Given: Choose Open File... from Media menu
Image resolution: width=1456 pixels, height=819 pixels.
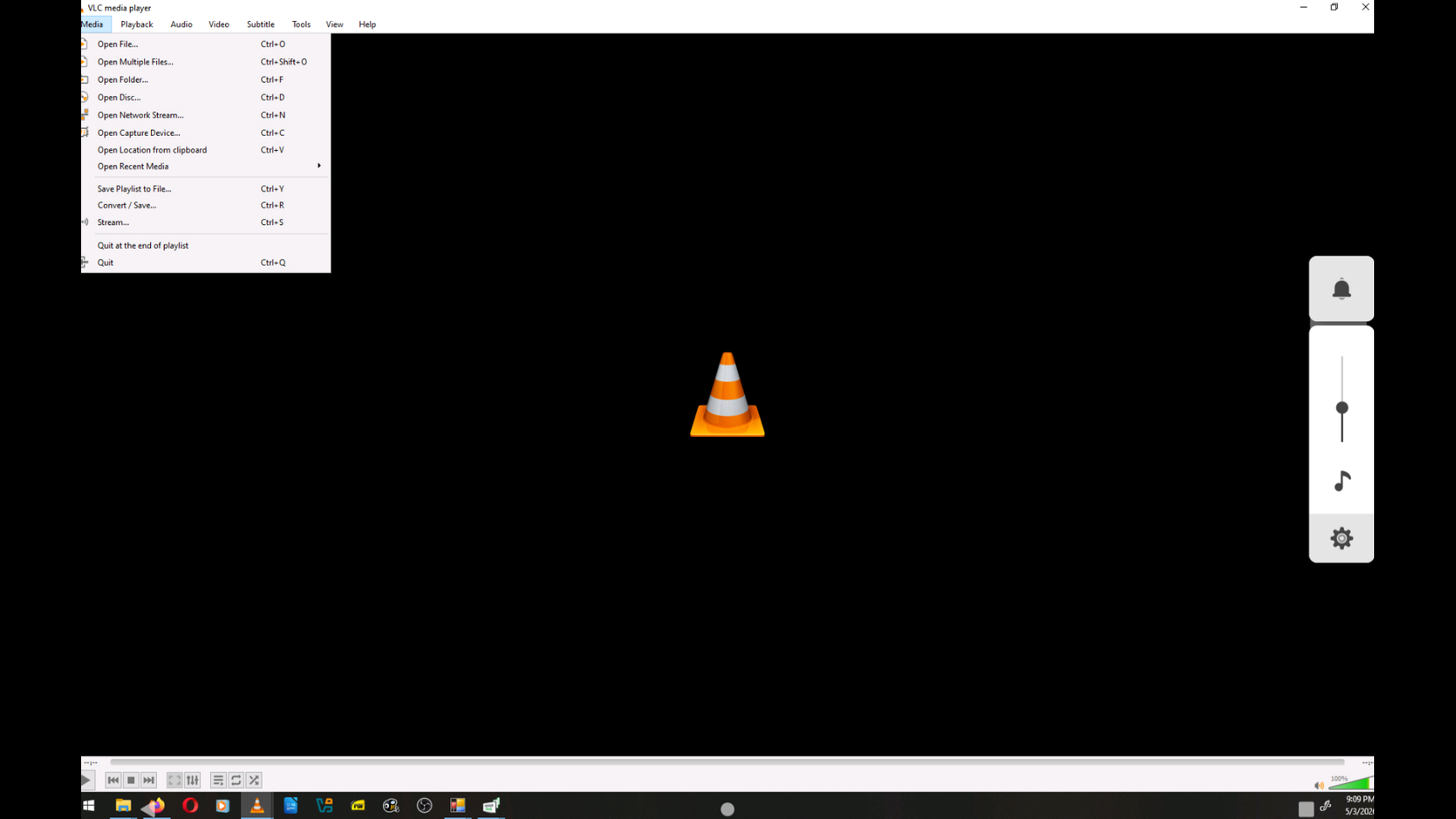Looking at the screenshot, I should tap(206, 44).
